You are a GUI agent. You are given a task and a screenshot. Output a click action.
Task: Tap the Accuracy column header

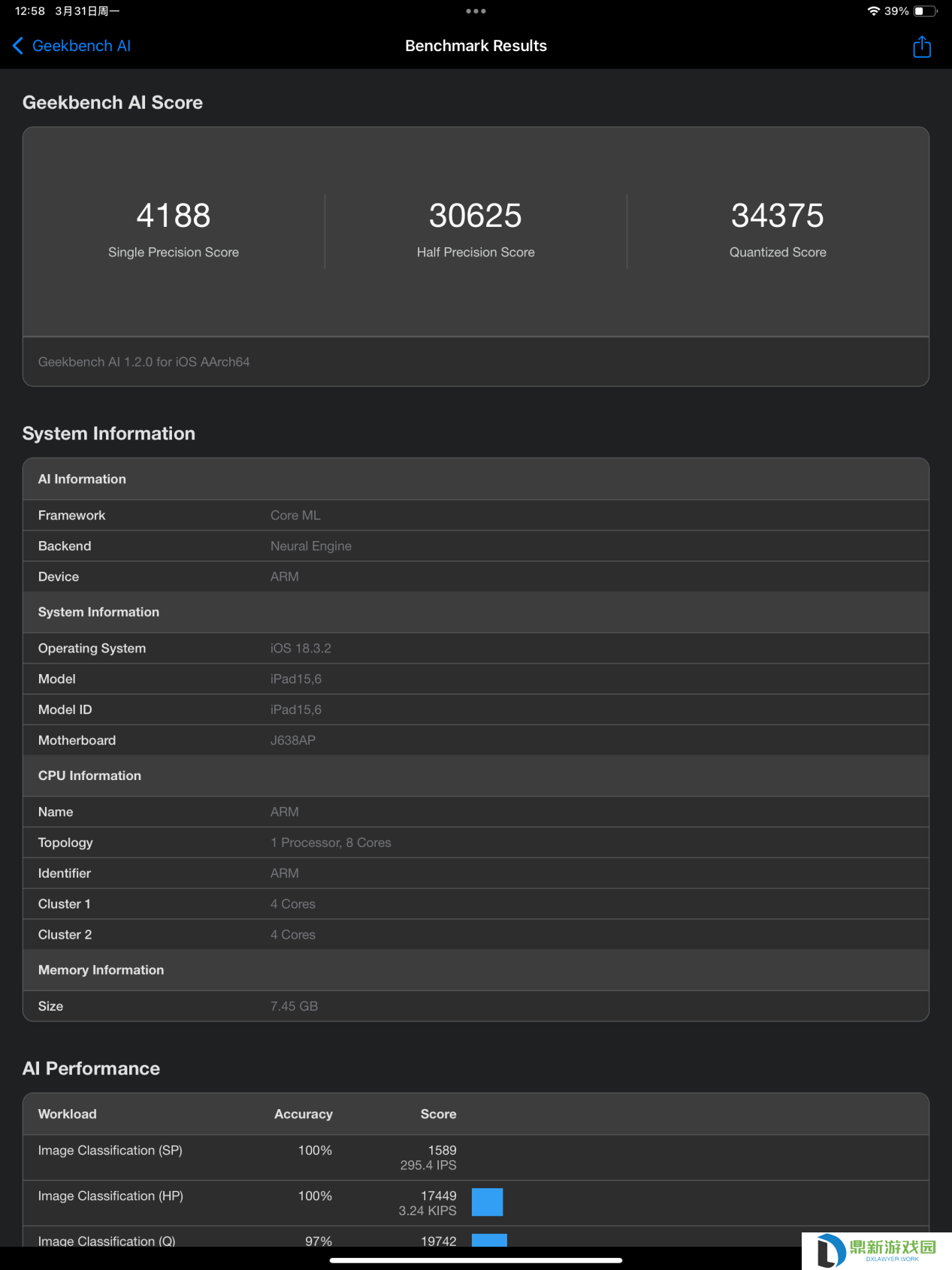pyautogui.click(x=303, y=1114)
